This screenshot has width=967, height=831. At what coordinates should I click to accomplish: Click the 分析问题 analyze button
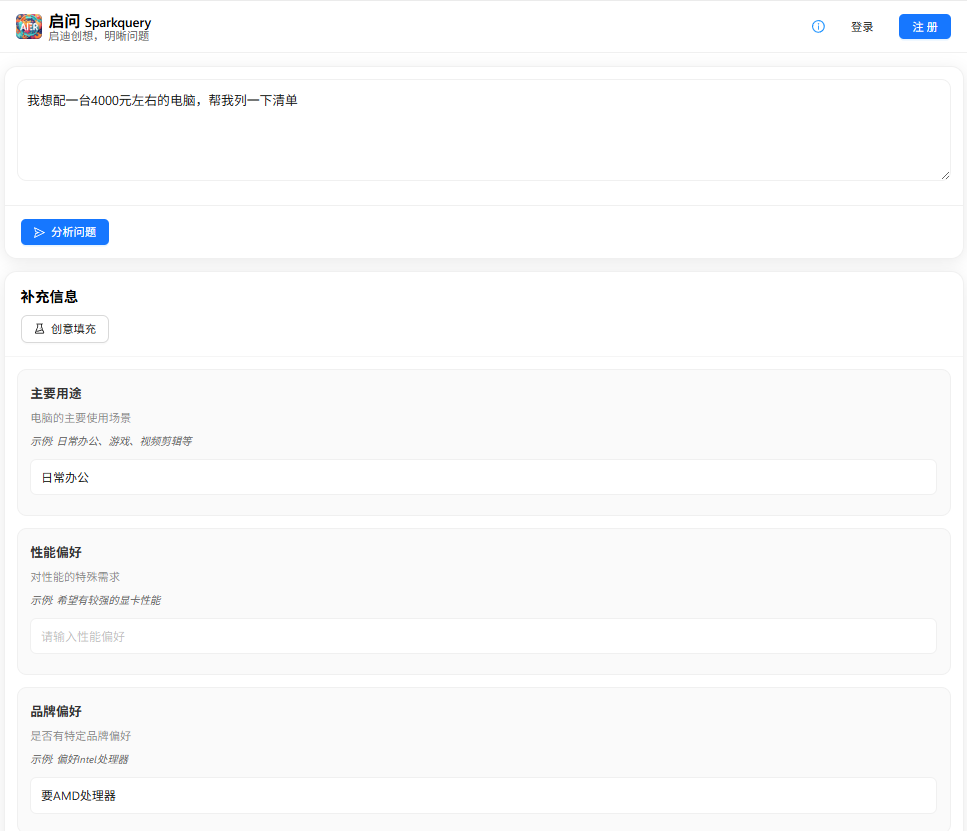coord(65,232)
